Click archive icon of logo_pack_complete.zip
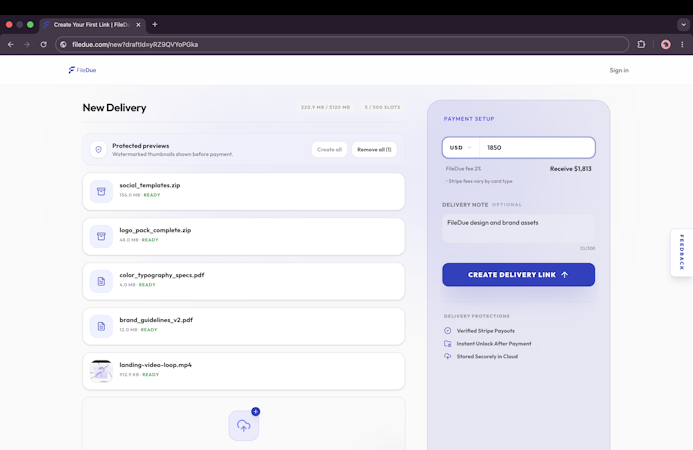 (101, 236)
